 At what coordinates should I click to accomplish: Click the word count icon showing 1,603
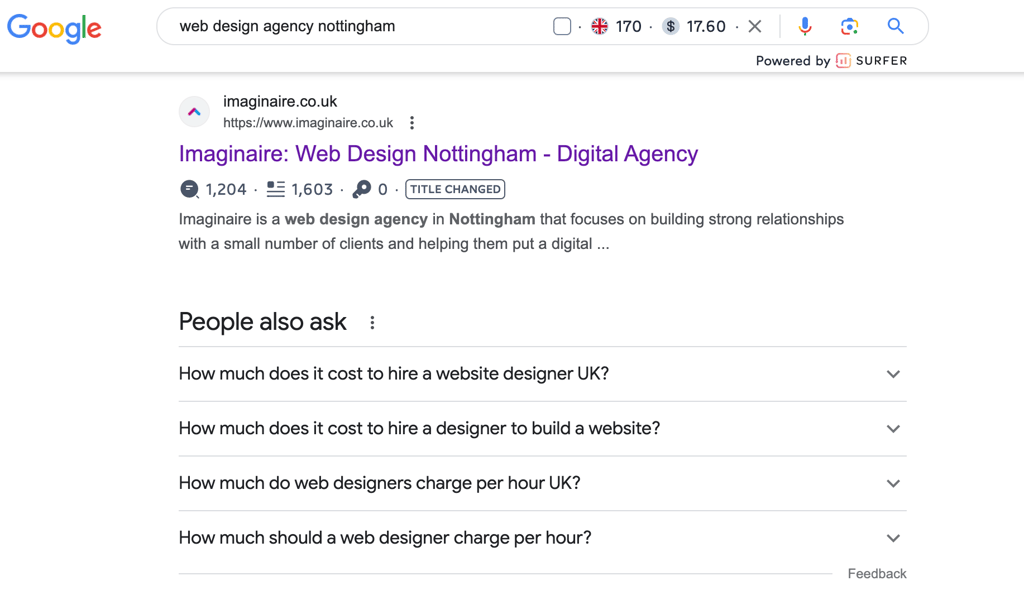click(x=276, y=189)
